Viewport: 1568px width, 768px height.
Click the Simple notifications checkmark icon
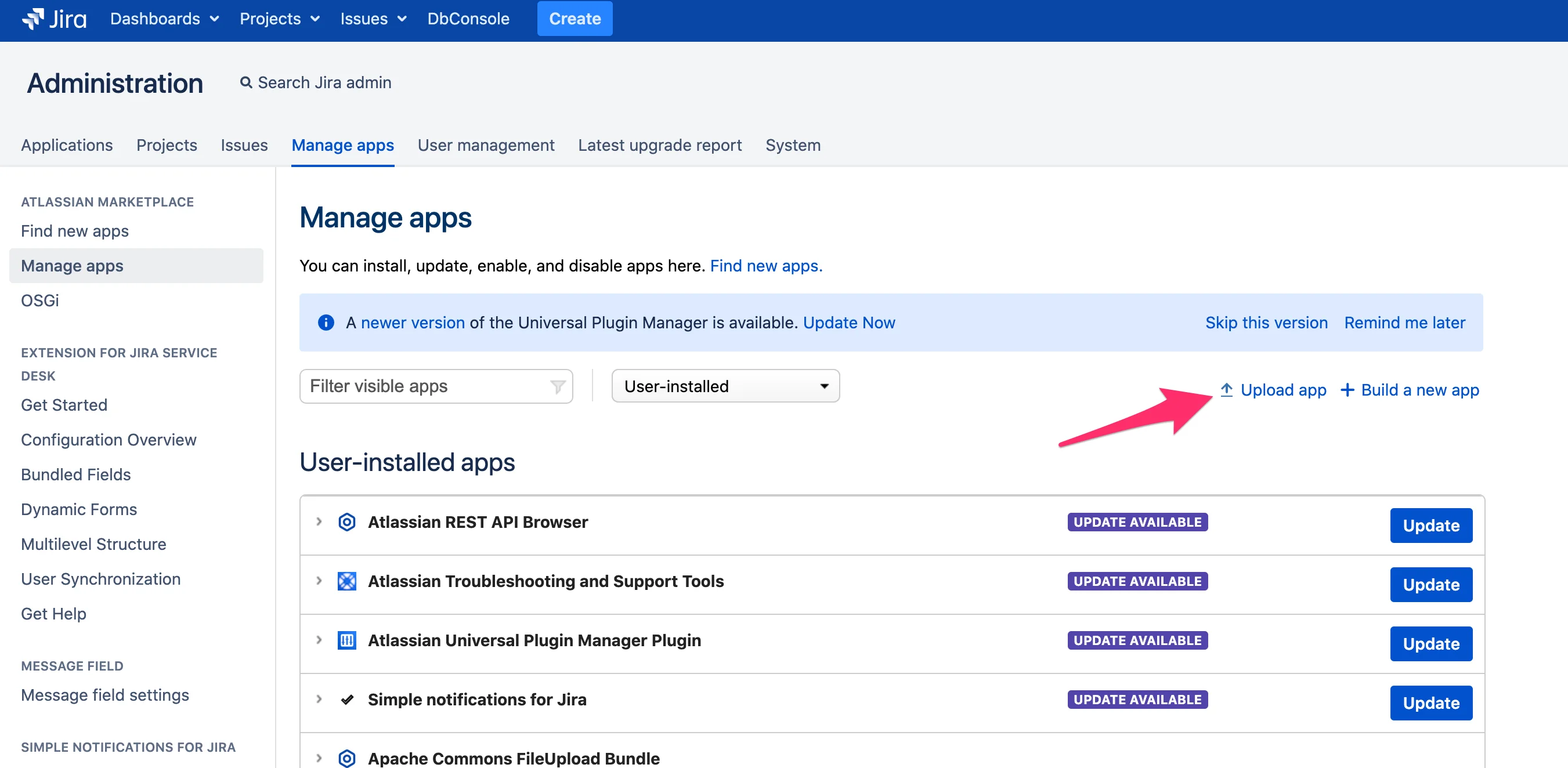347,700
